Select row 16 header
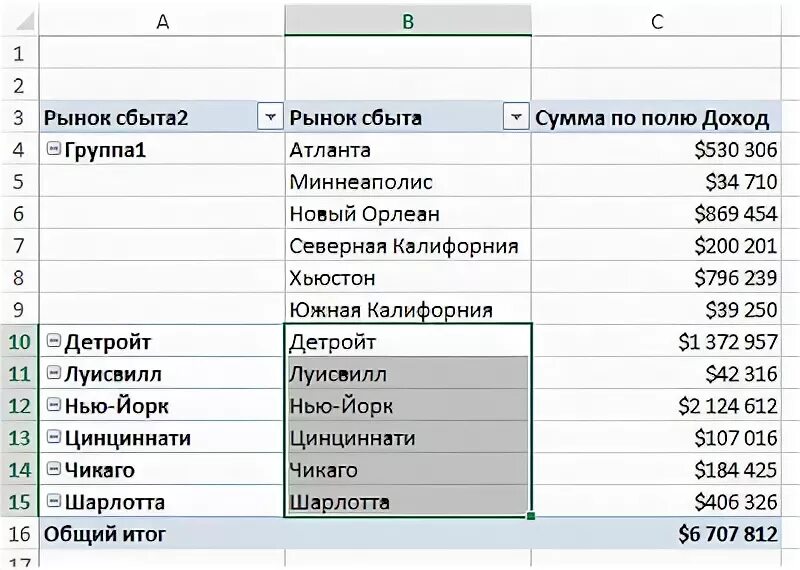This screenshot has height=570, width=800. (x=19, y=534)
